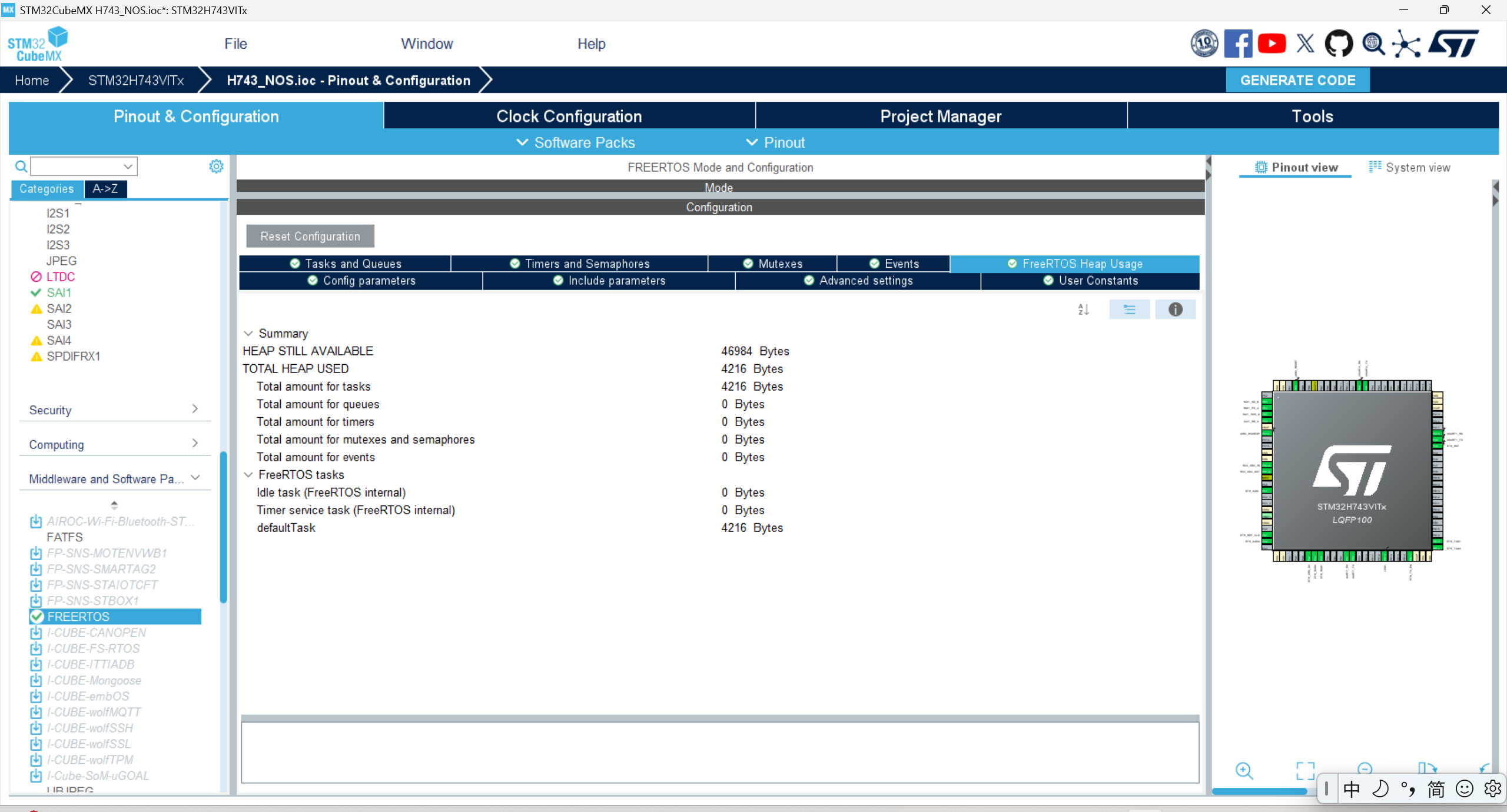The height and width of the screenshot is (812, 1507).
Task: Open the Config parameters tab
Action: coord(361,281)
